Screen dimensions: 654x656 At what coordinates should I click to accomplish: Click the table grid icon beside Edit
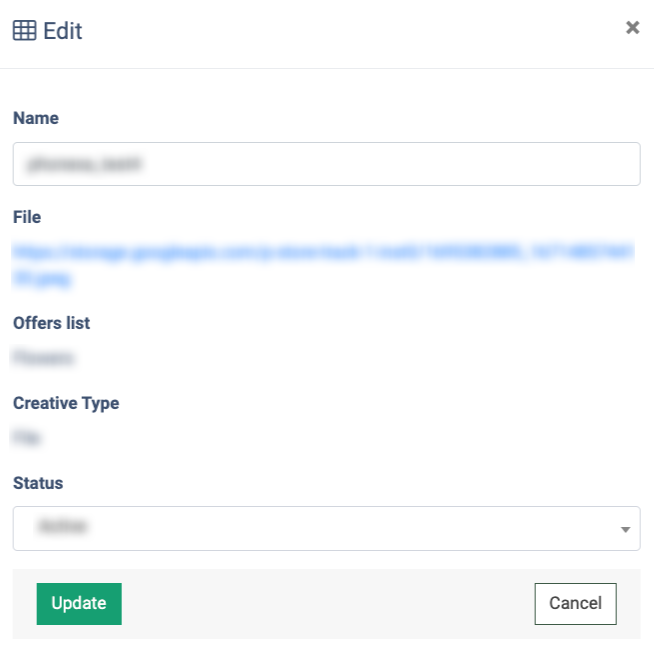[24, 31]
